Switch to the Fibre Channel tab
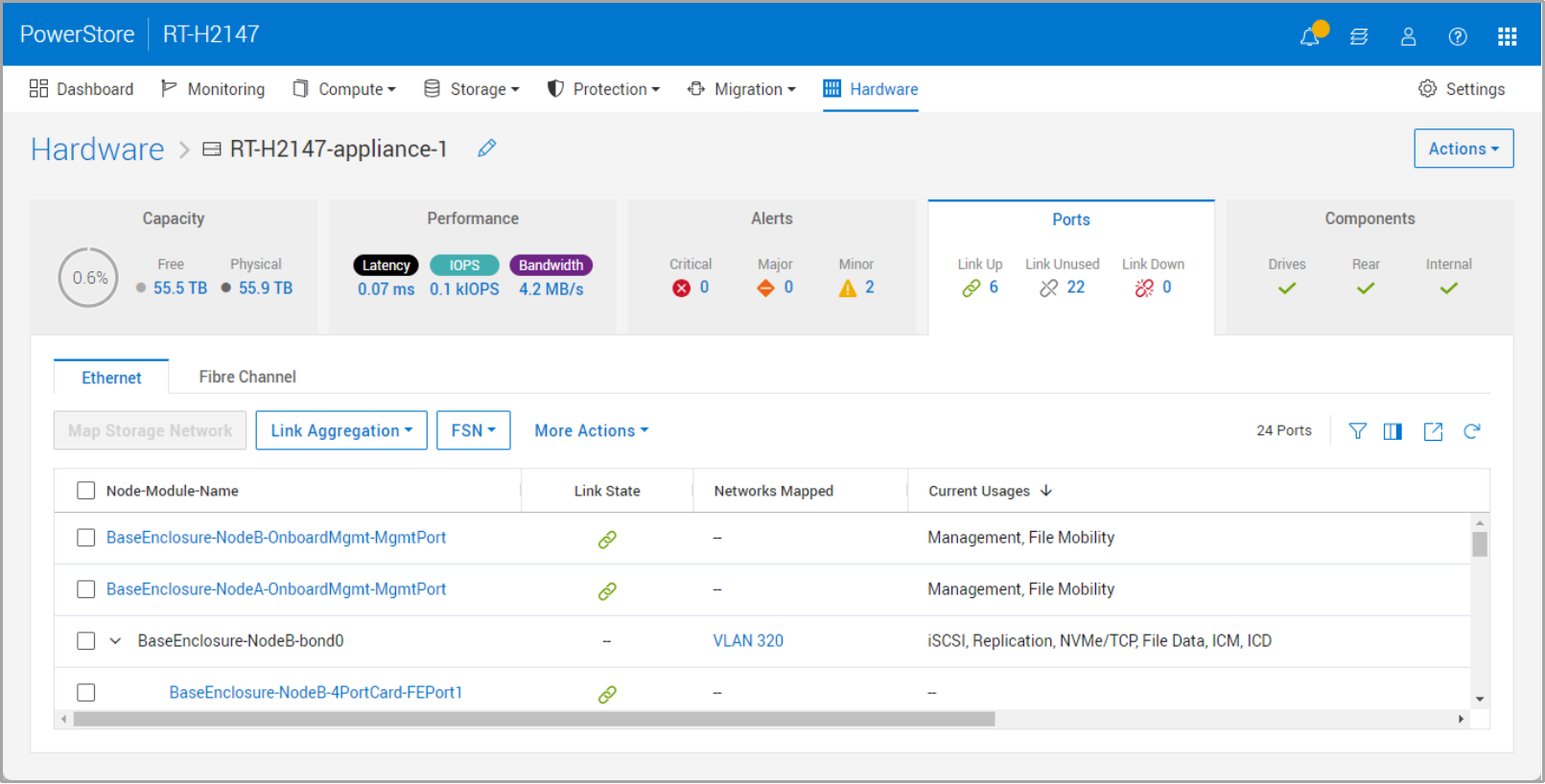 click(x=247, y=377)
